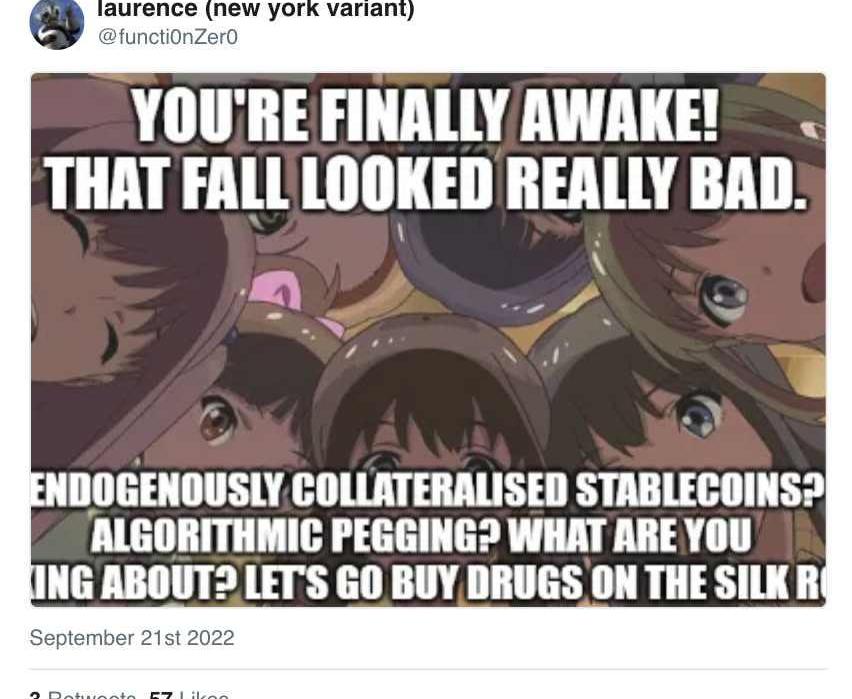Image resolution: width=852 pixels, height=699 pixels.
Task: Click the ALGORITHMIC PEGGING? WHAT ARE YOU line
Action: pyautogui.click(x=421, y=535)
